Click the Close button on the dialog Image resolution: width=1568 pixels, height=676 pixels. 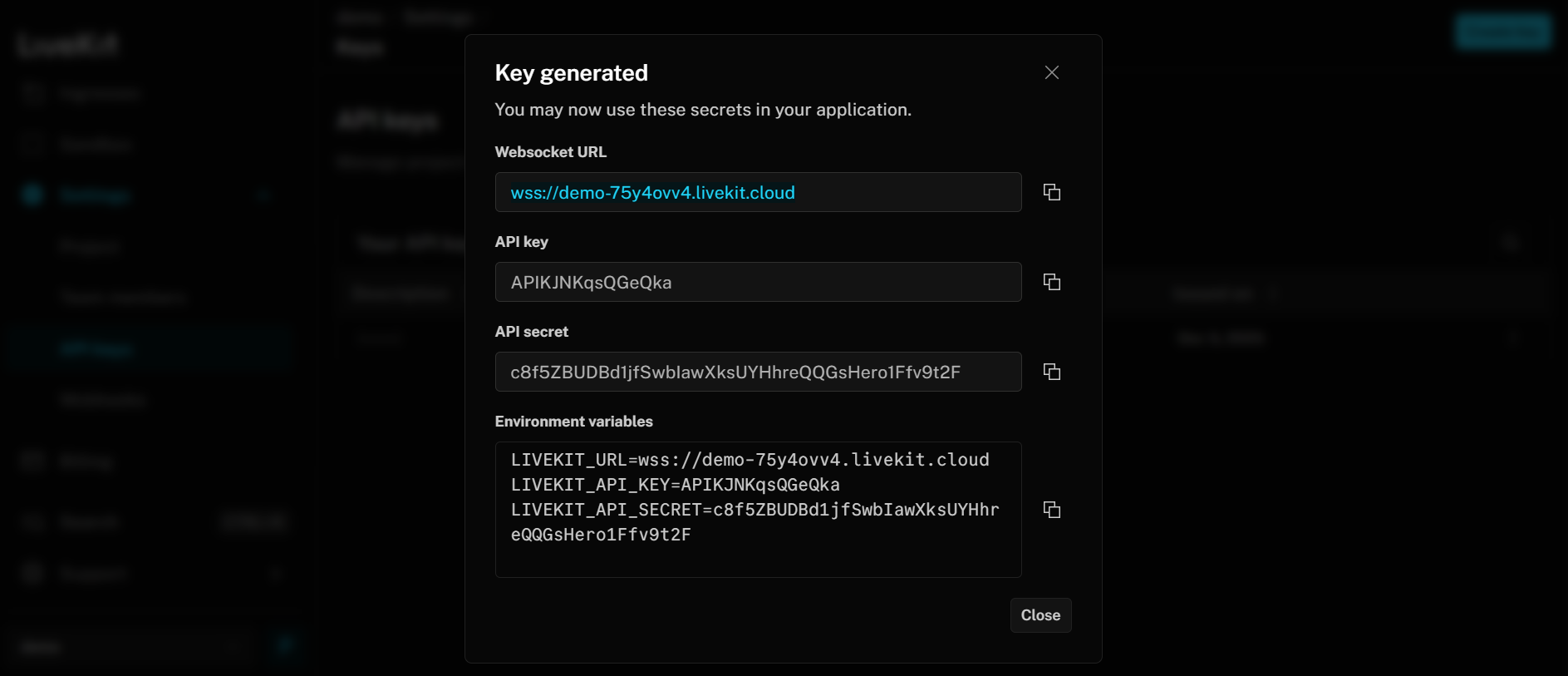(1040, 615)
